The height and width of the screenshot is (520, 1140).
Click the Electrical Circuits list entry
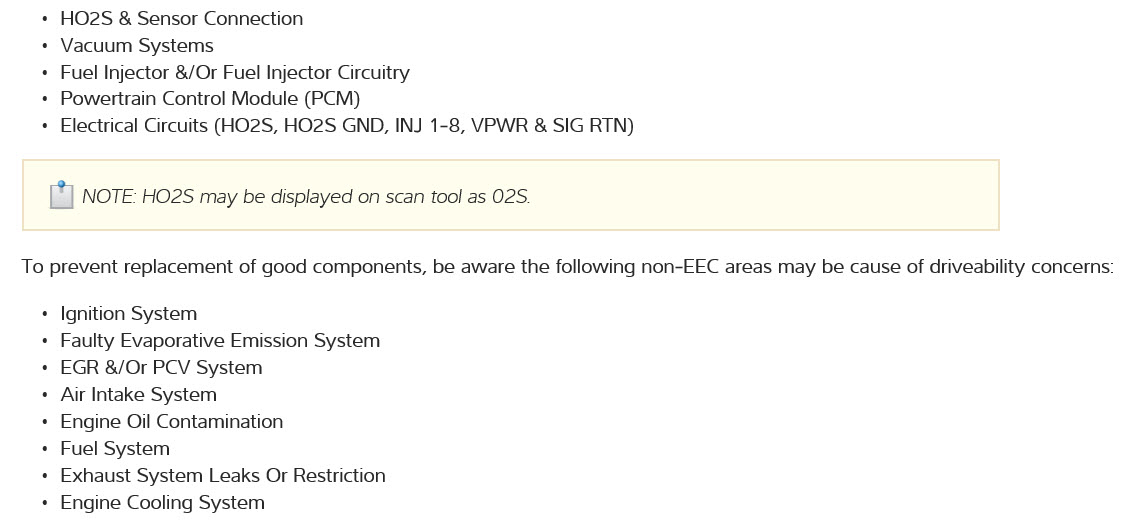coord(347,126)
